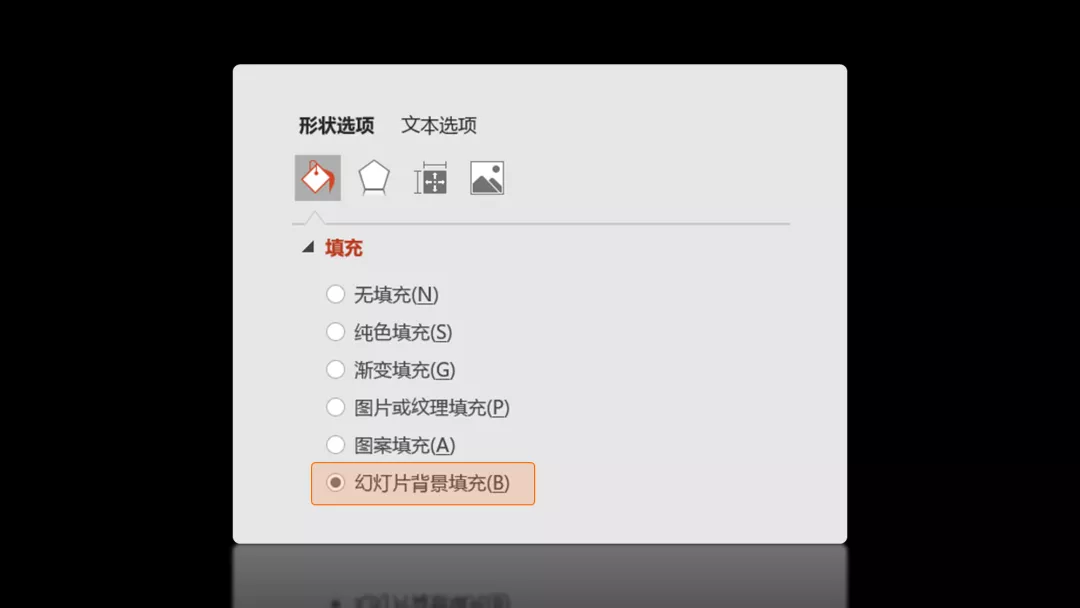This screenshot has height=608, width=1080.
Task: Select the 图片或纹理填充(P) radio circle
Action: tap(335, 407)
